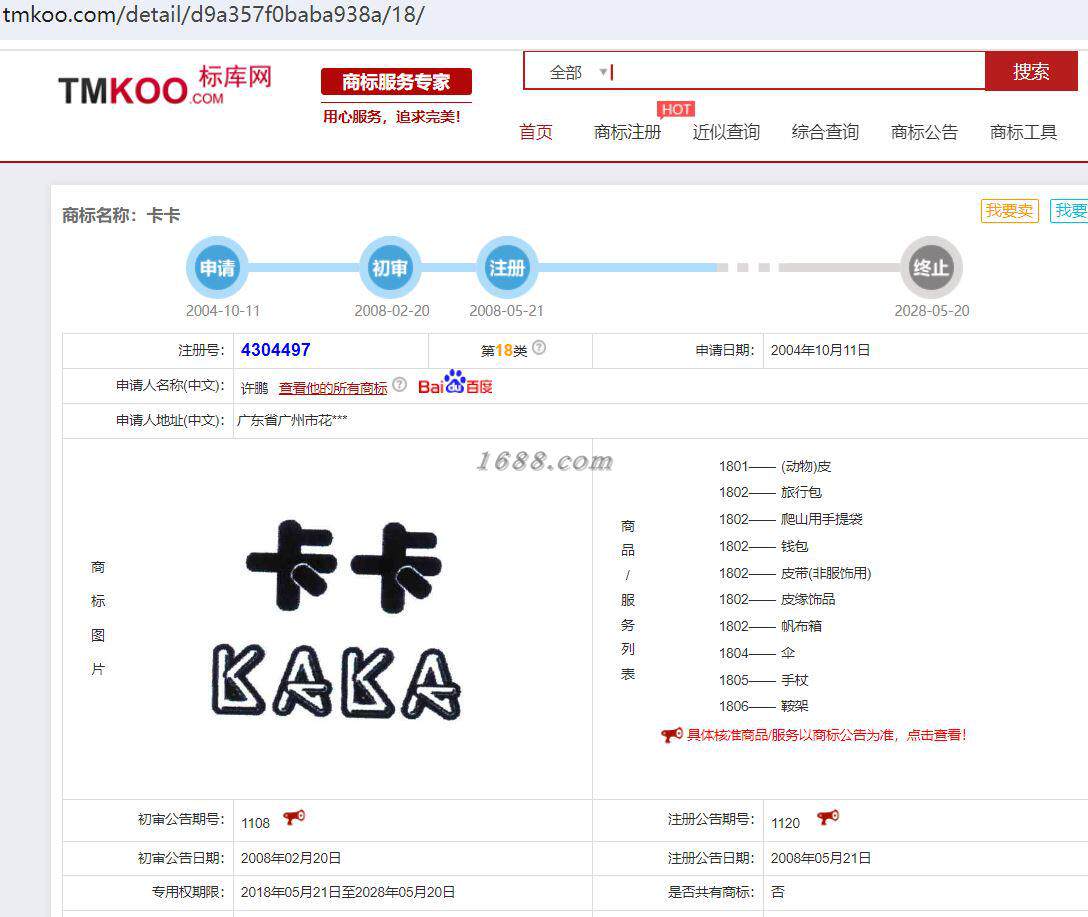Click the 1802—— 钱包 item

(x=764, y=547)
